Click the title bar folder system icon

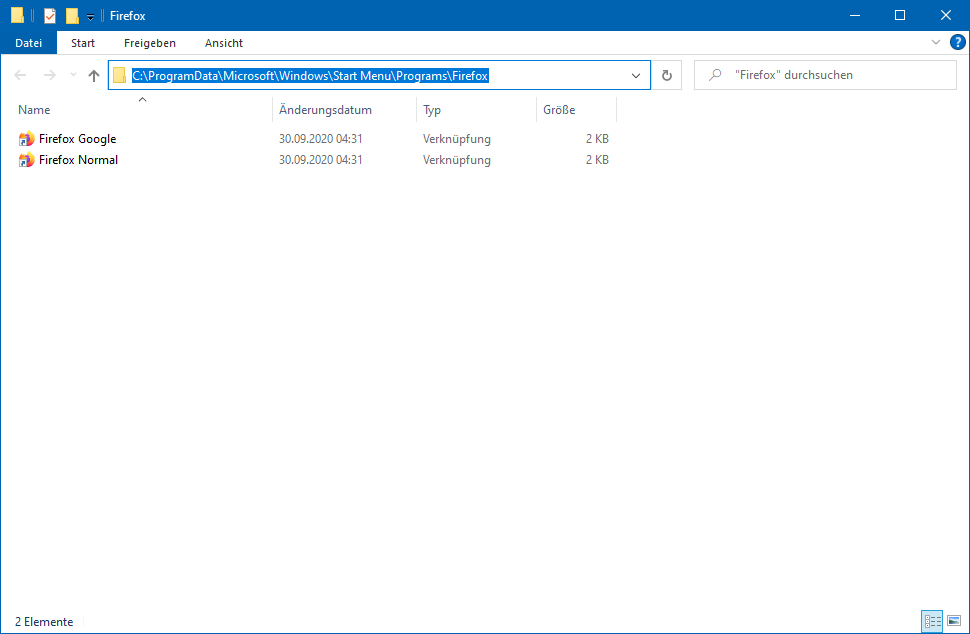[x=17, y=15]
